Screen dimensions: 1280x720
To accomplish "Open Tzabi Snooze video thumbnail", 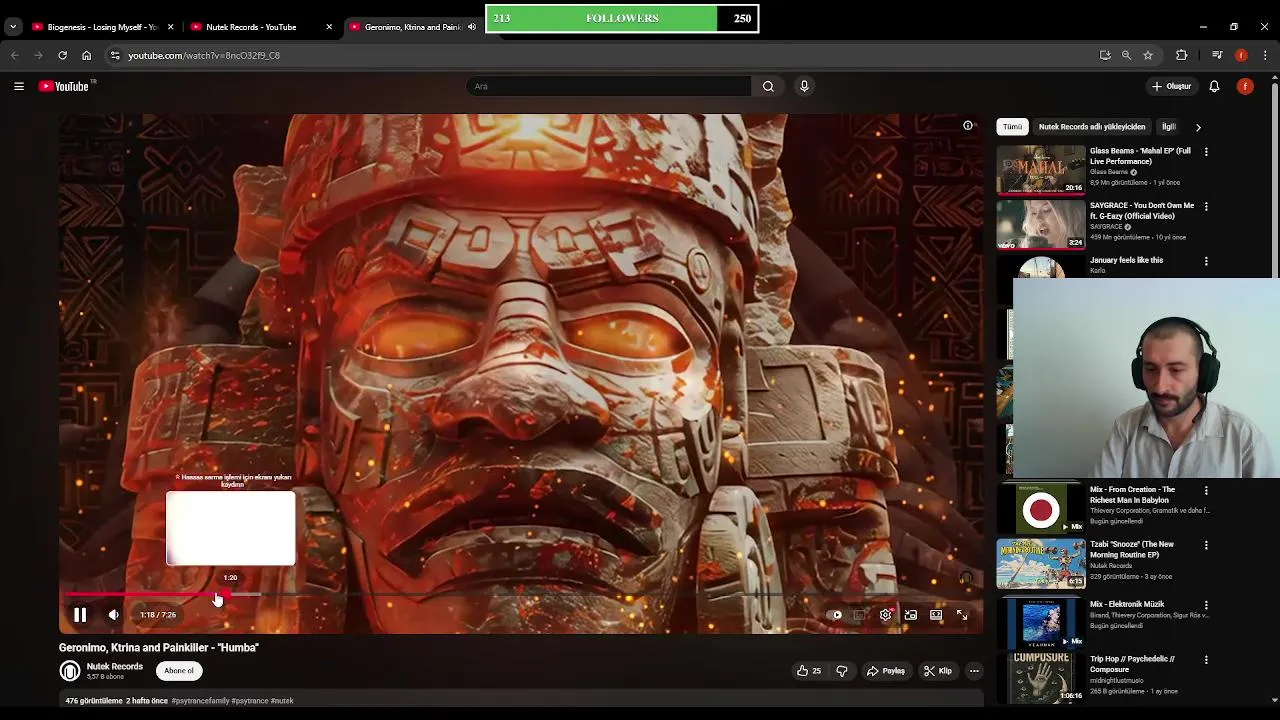I will point(1041,563).
